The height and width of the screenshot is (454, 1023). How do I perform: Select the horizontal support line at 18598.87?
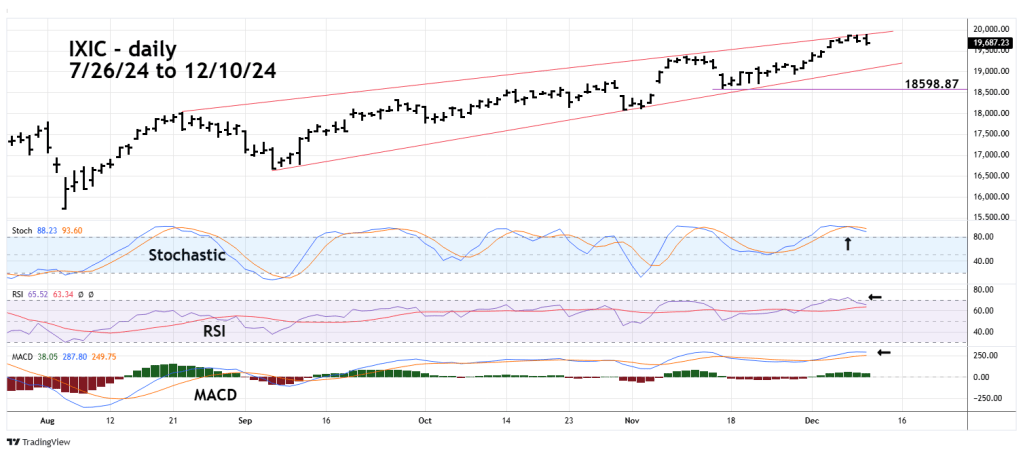pyautogui.click(x=800, y=90)
